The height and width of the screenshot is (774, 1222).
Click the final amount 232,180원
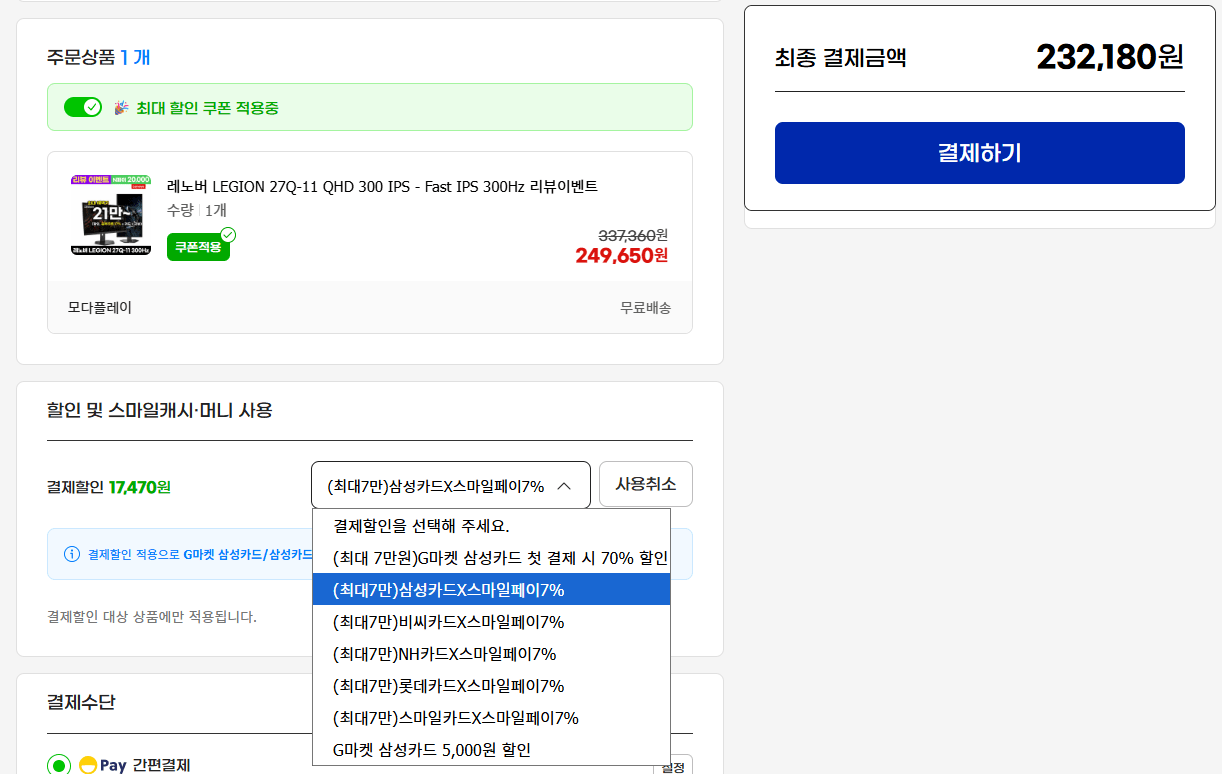(1110, 57)
